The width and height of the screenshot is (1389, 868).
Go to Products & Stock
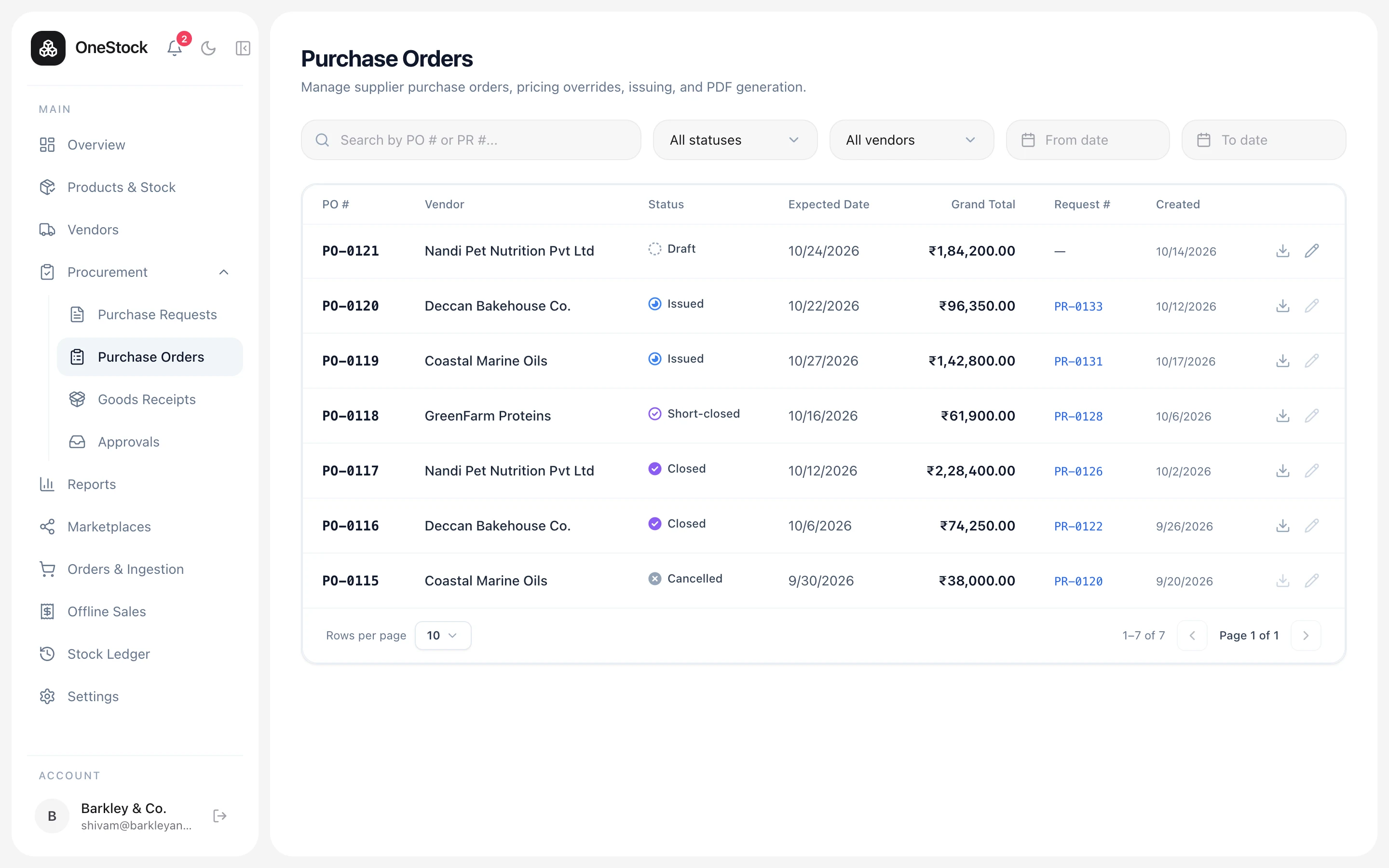[x=135, y=187]
